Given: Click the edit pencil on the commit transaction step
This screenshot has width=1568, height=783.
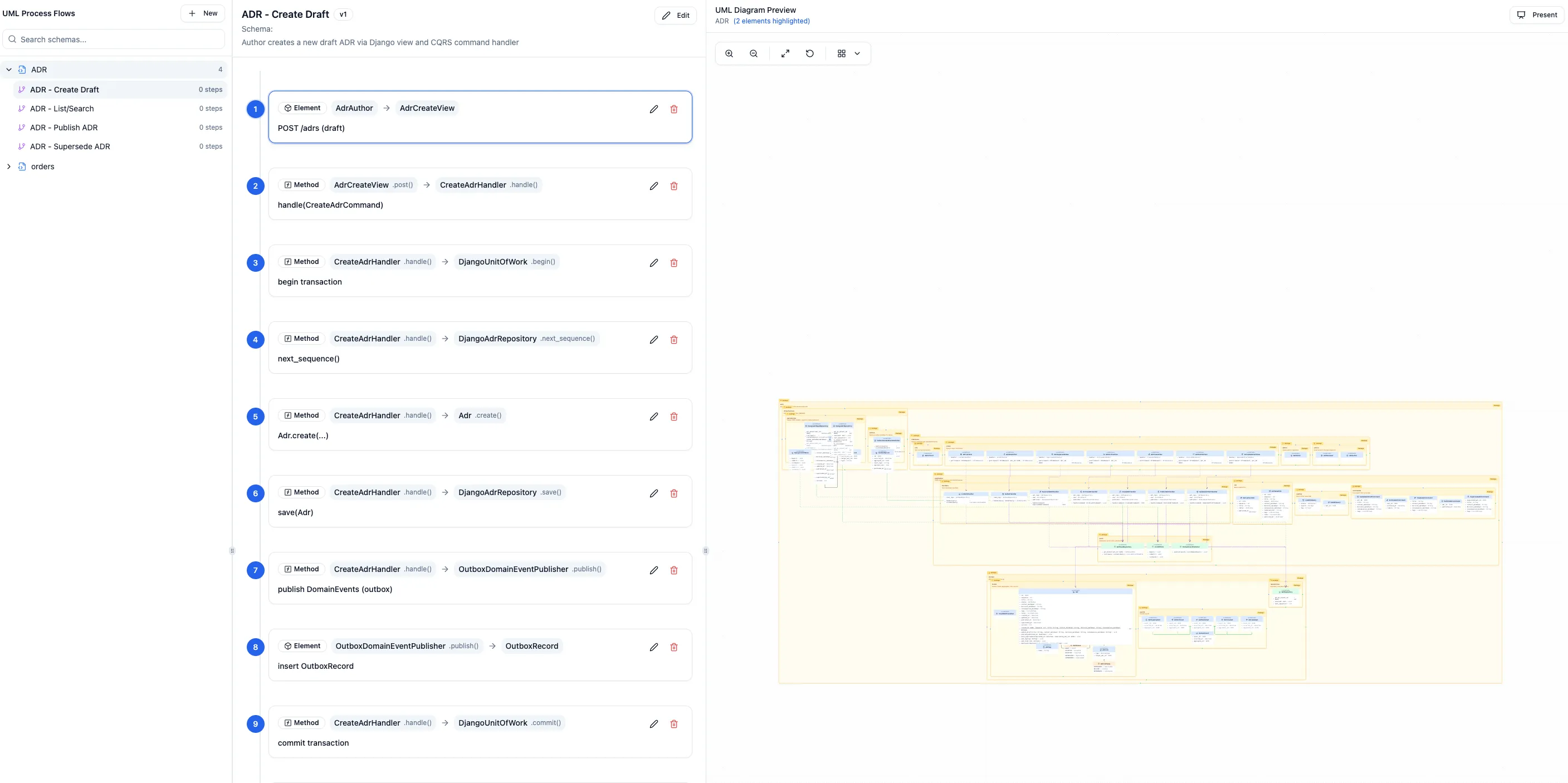Looking at the screenshot, I should click(x=654, y=724).
